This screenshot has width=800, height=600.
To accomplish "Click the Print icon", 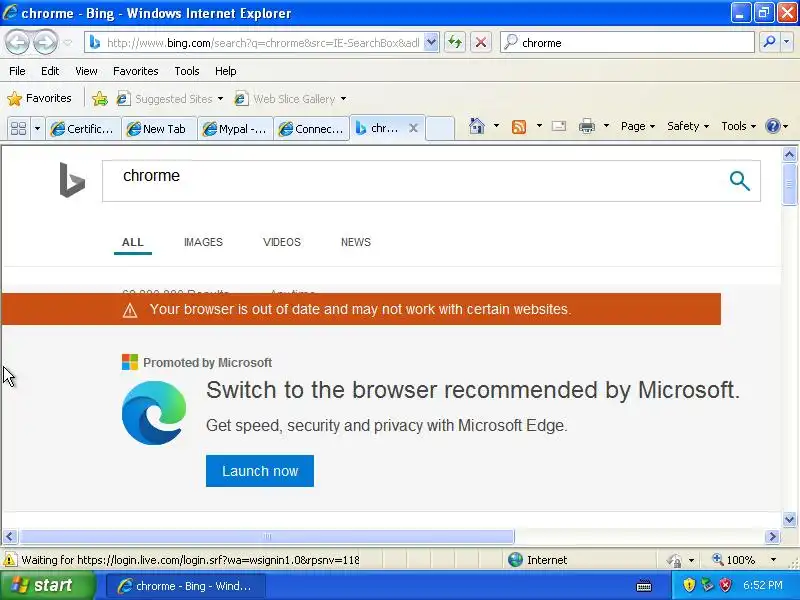I will [x=587, y=126].
